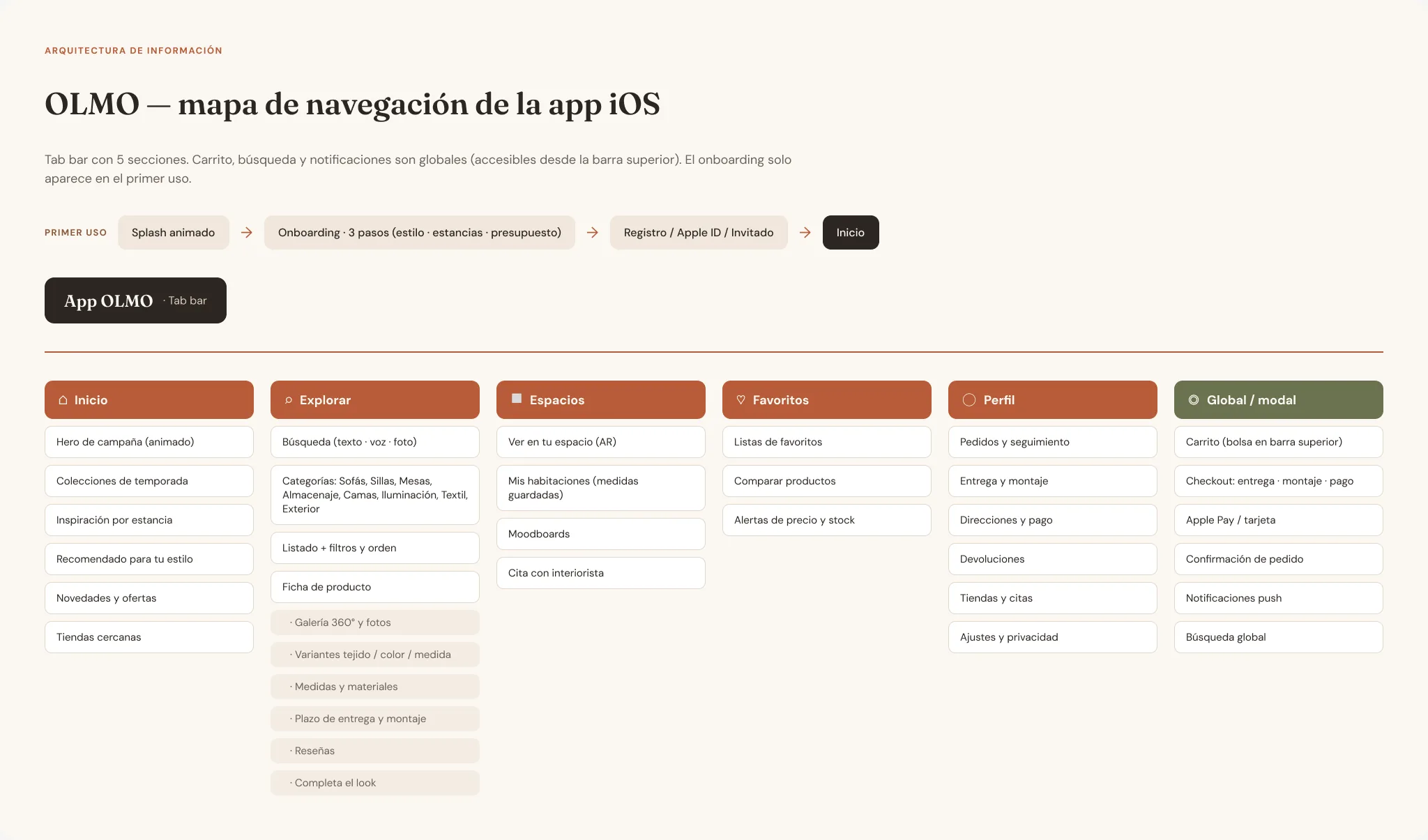The image size is (1428, 840).
Task: Select Plazo de entrega y montaje
Action: tap(375, 719)
